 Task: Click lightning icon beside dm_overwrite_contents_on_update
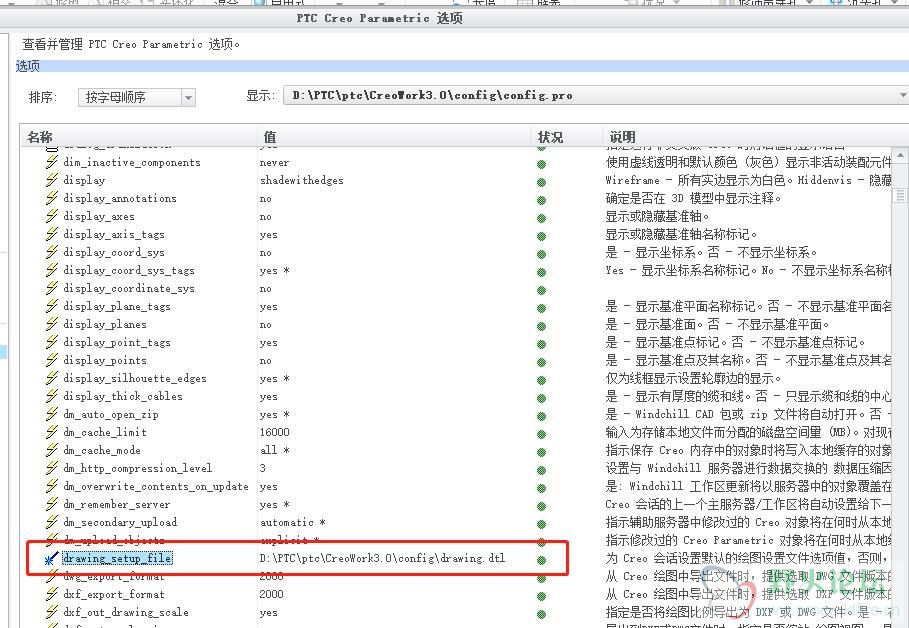pyautogui.click(x=52, y=486)
